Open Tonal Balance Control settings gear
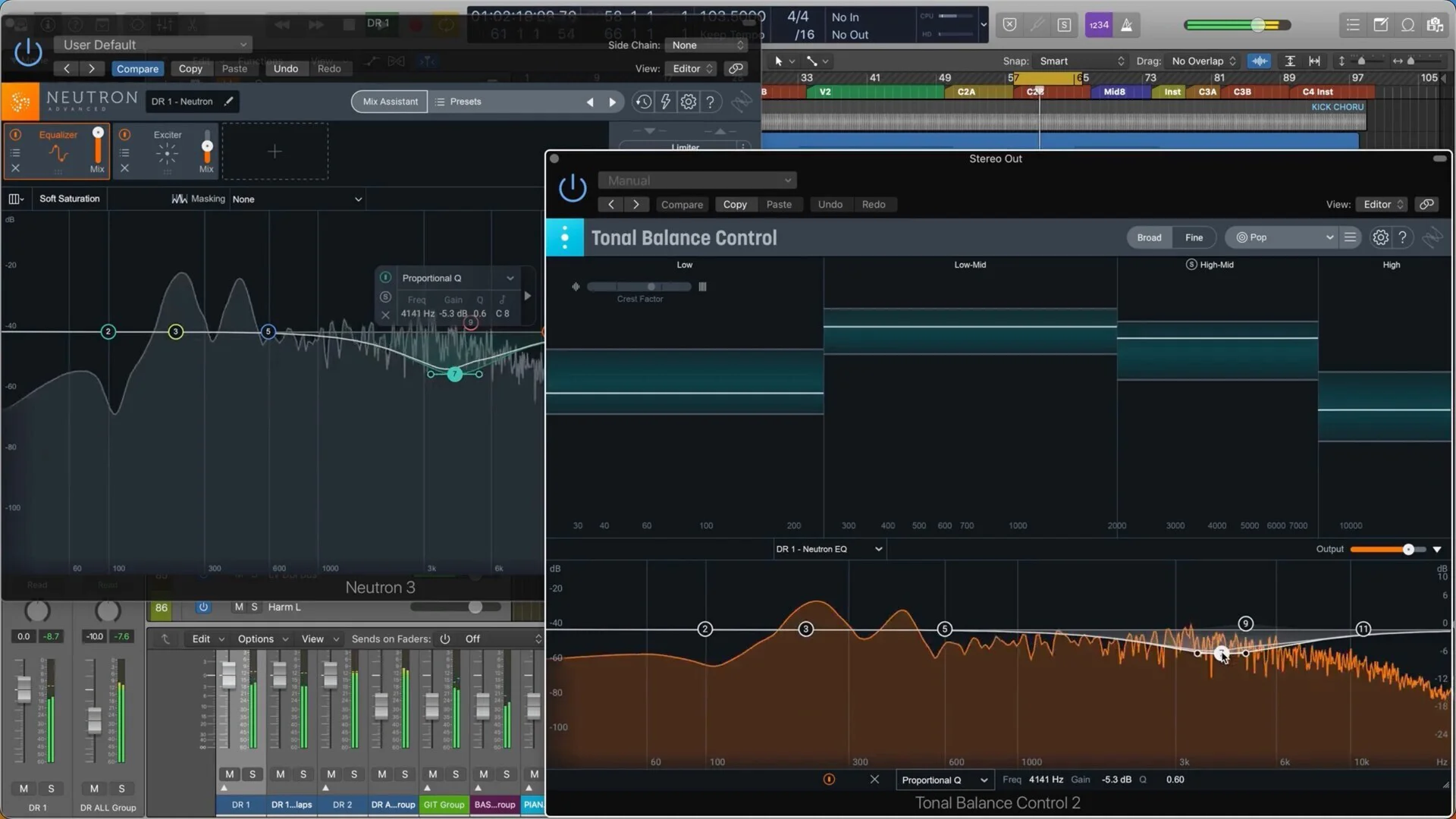This screenshot has width=1456, height=819. pyautogui.click(x=1380, y=237)
